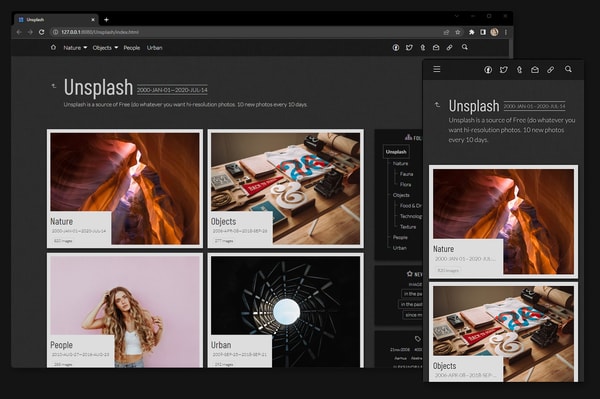Viewport: 600px width, 399px height.
Task: Go to Urban in the top navigation menu
Action: click(x=155, y=48)
